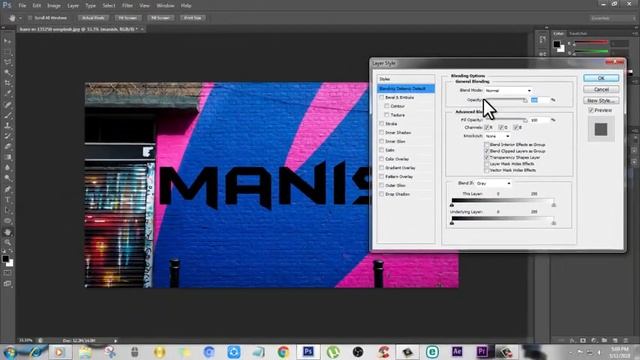Select the Eyedropper tool
The image size is (640, 360).
tap(7, 94)
